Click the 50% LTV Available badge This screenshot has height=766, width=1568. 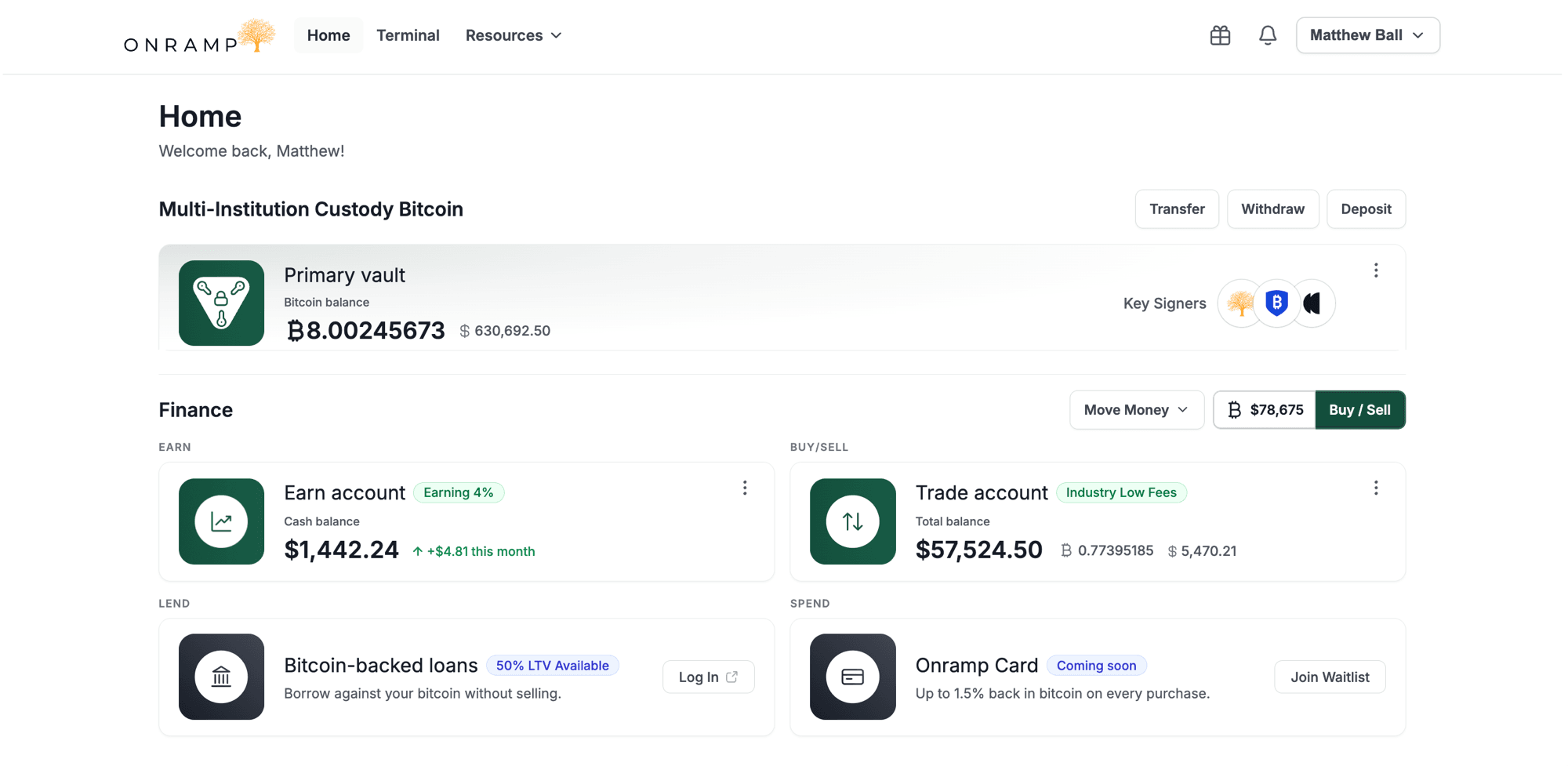coord(553,666)
